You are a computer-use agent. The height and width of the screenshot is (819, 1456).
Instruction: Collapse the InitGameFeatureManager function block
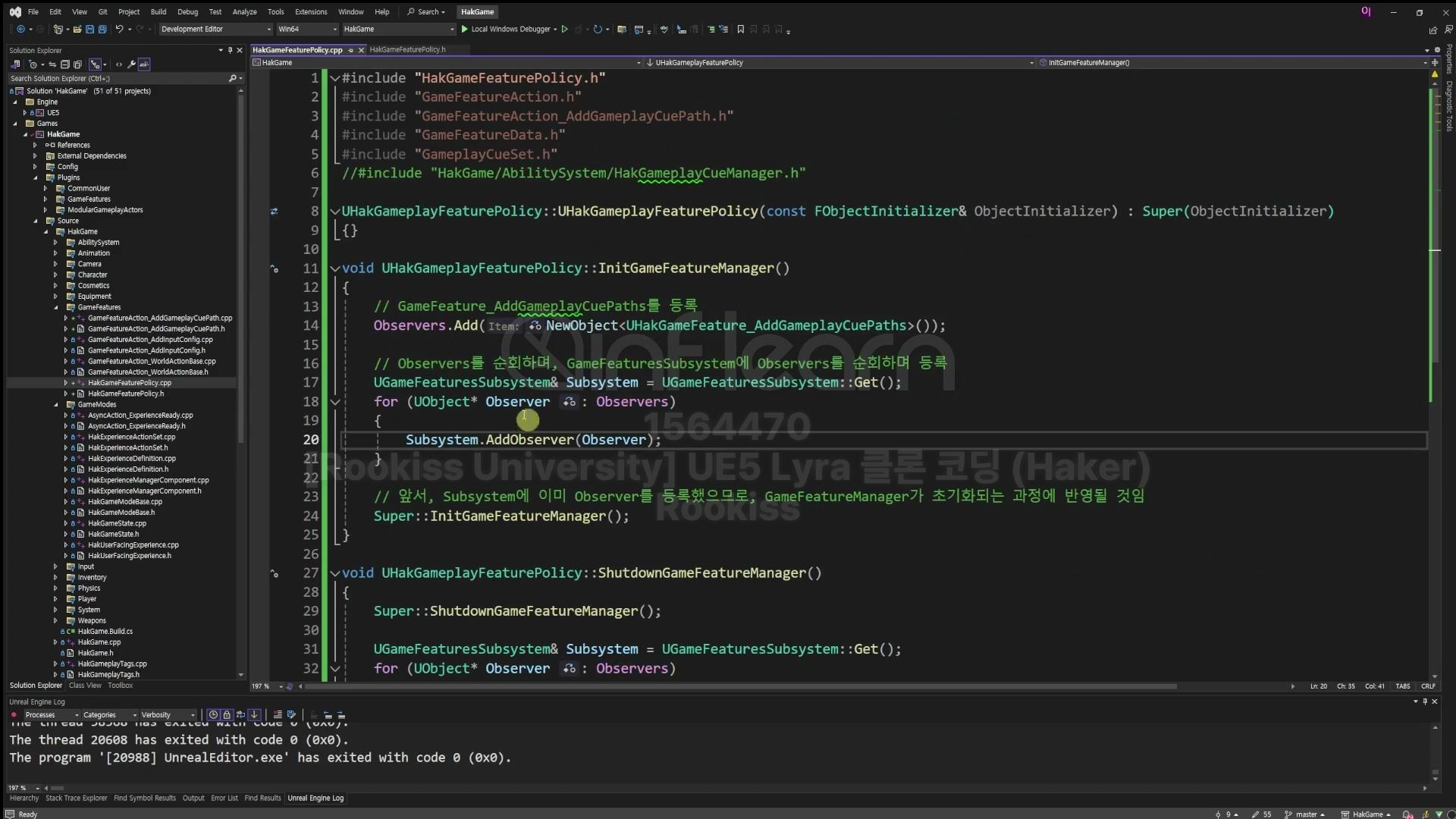[x=334, y=268]
